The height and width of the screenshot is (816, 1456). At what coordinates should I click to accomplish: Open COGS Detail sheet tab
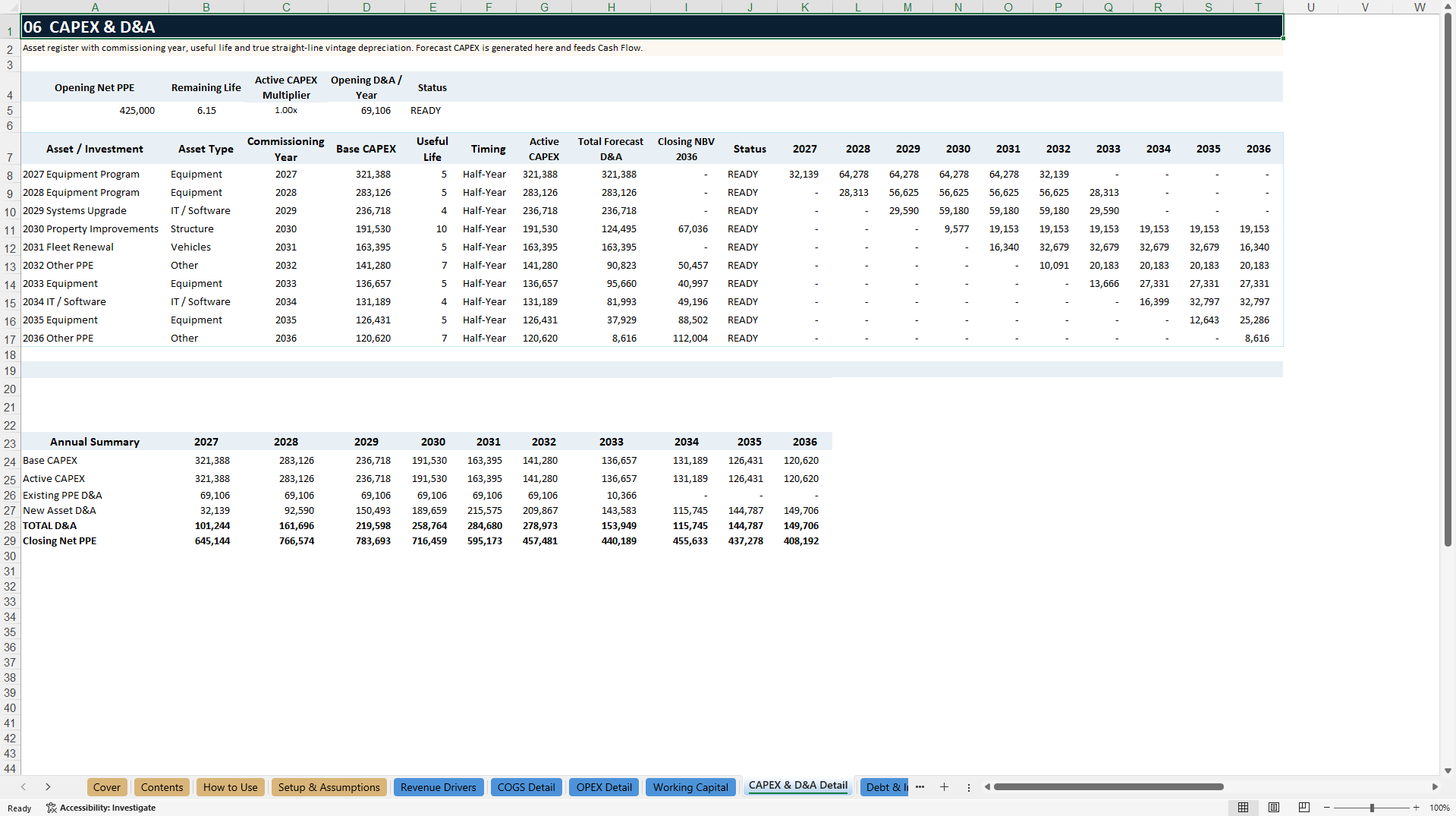click(527, 787)
